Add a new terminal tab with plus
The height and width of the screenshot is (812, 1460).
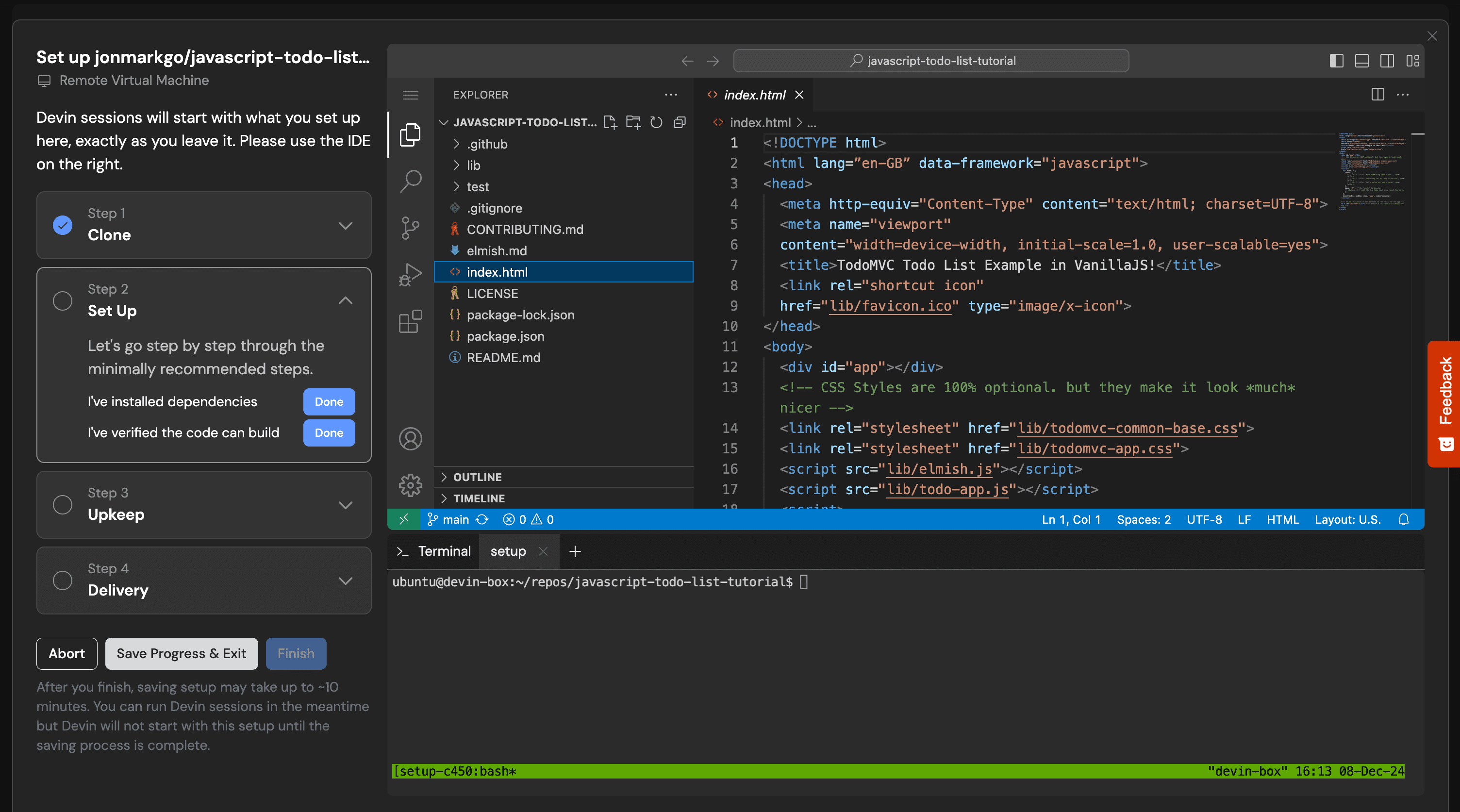[575, 551]
